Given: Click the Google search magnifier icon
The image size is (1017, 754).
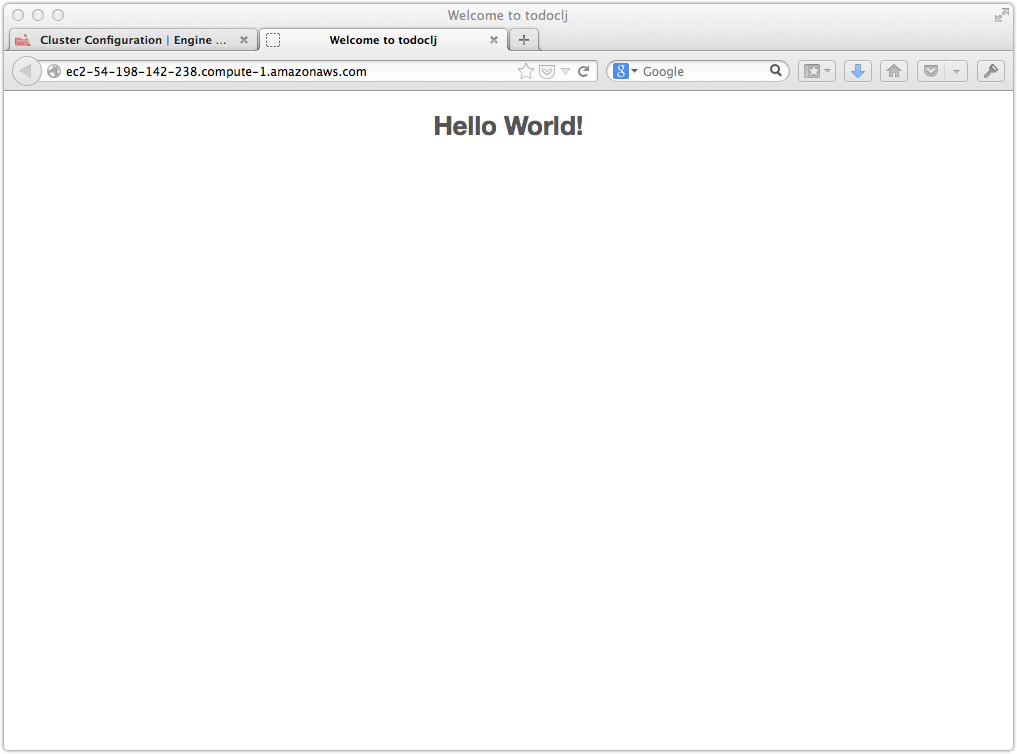Looking at the screenshot, I should (x=776, y=71).
